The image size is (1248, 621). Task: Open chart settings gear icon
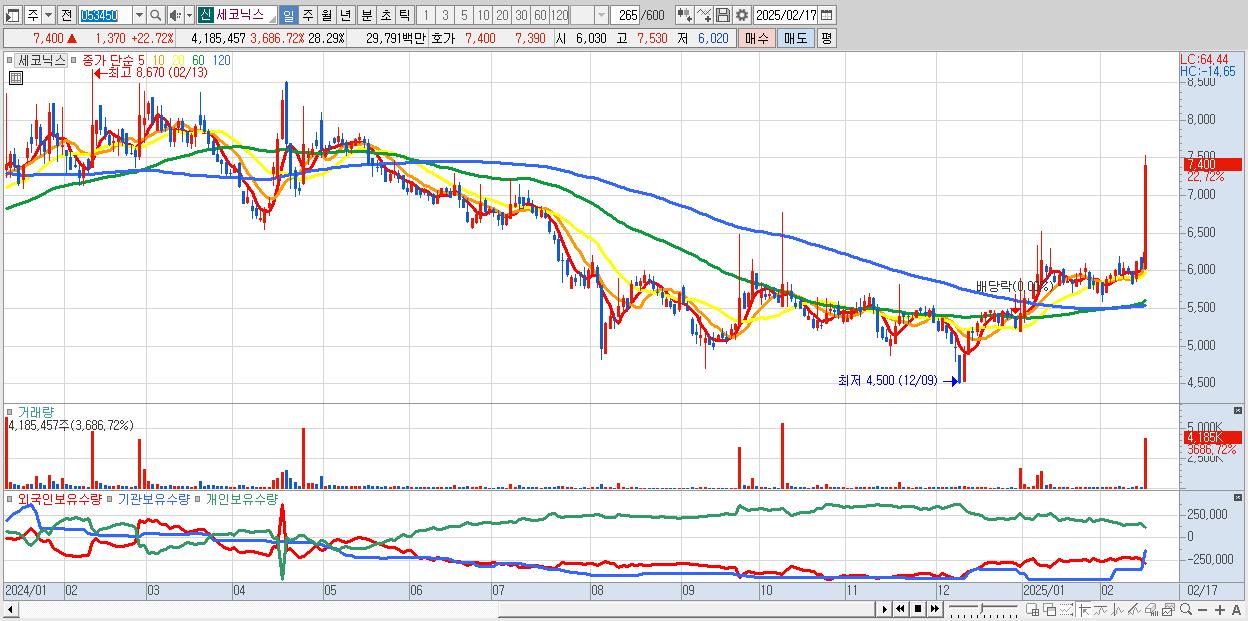pos(741,15)
